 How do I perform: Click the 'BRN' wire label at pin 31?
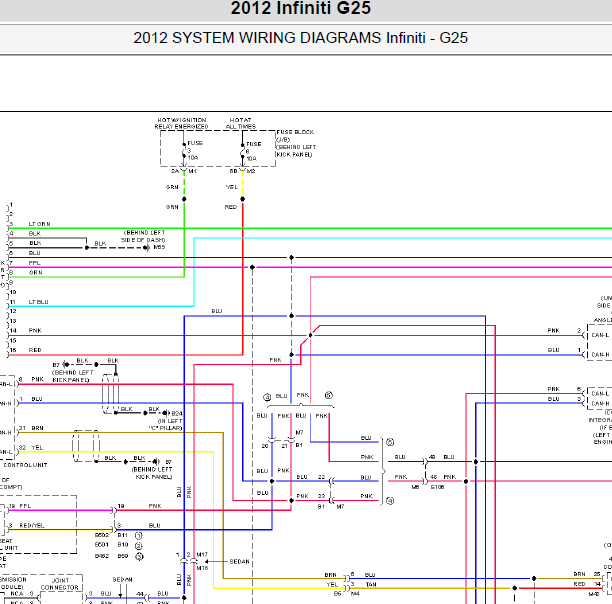tap(37, 428)
